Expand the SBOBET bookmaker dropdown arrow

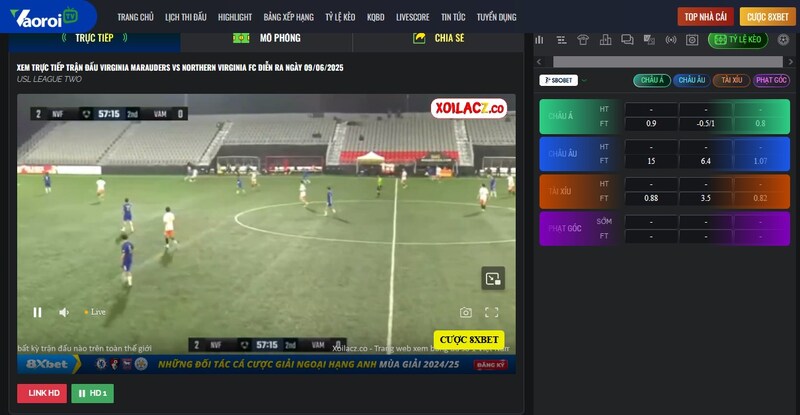(x=584, y=81)
